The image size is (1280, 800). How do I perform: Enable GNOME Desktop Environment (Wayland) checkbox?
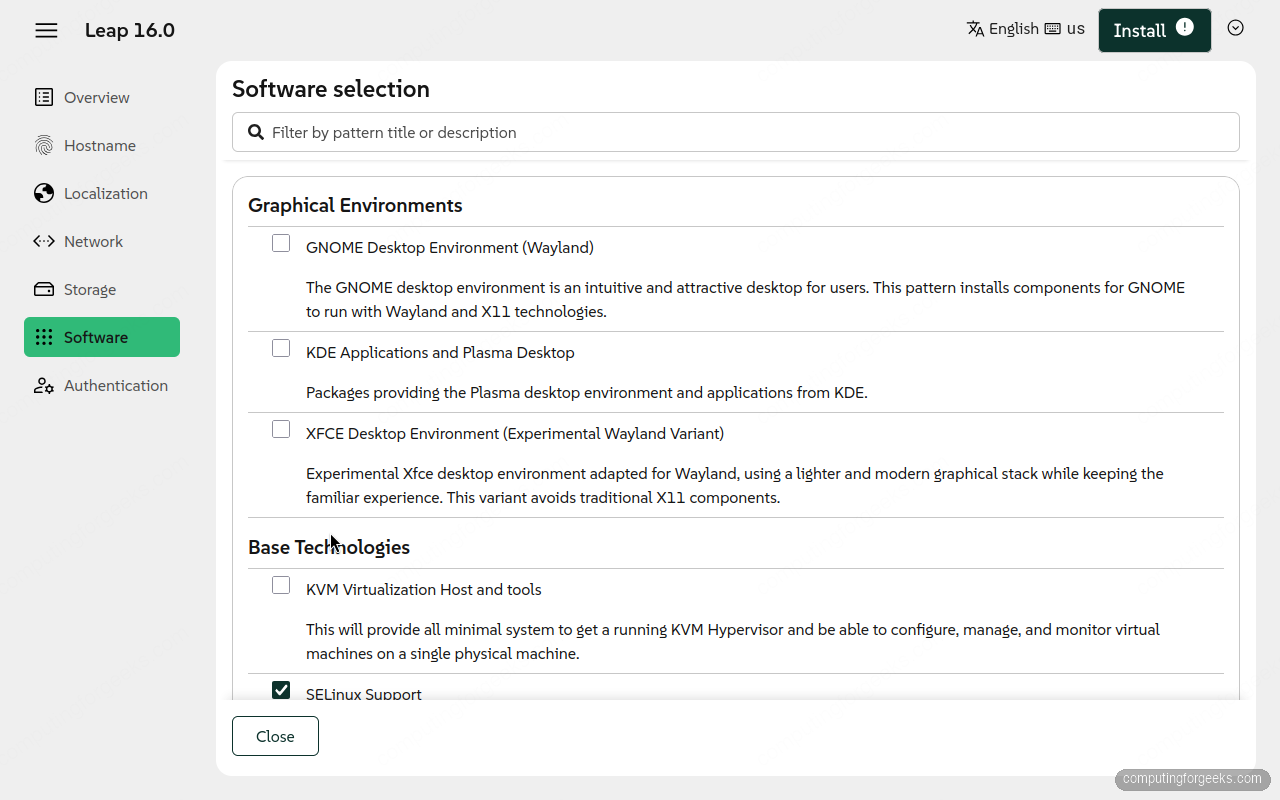pyautogui.click(x=281, y=243)
